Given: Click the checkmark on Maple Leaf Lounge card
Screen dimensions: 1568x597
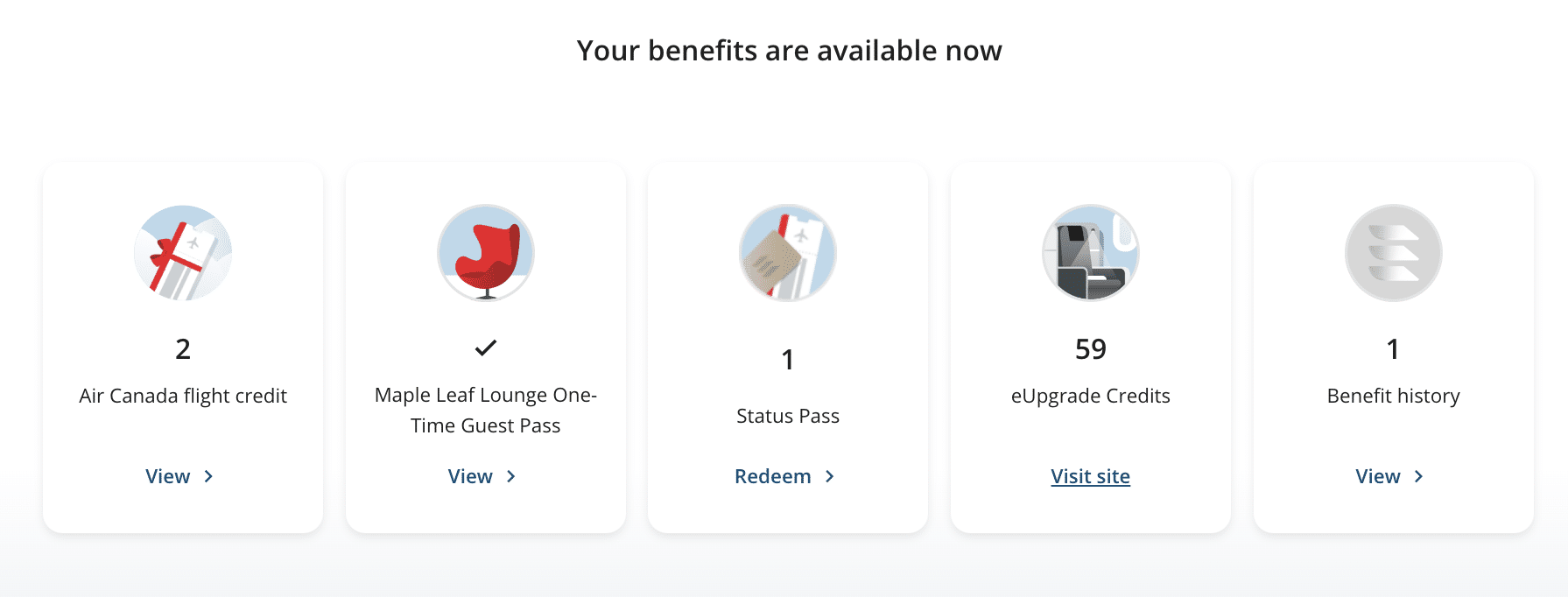Looking at the screenshot, I should point(486,348).
